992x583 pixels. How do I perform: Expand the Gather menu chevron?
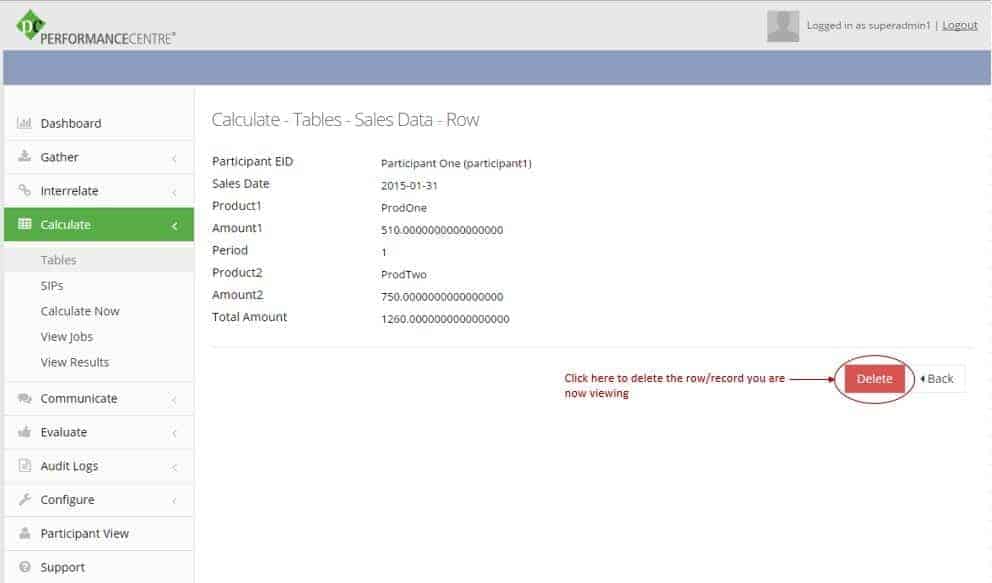pyautogui.click(x=175, y=158)
